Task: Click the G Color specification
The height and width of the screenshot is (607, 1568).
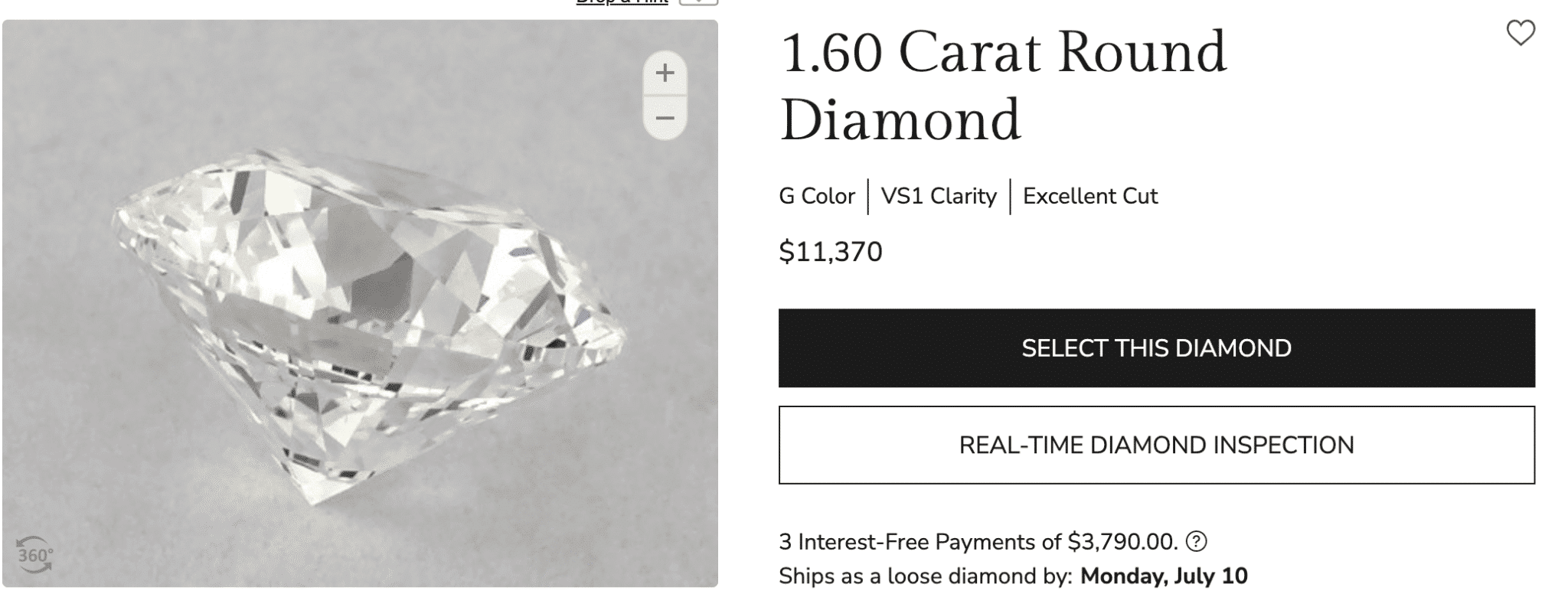Action: (816, 197)
